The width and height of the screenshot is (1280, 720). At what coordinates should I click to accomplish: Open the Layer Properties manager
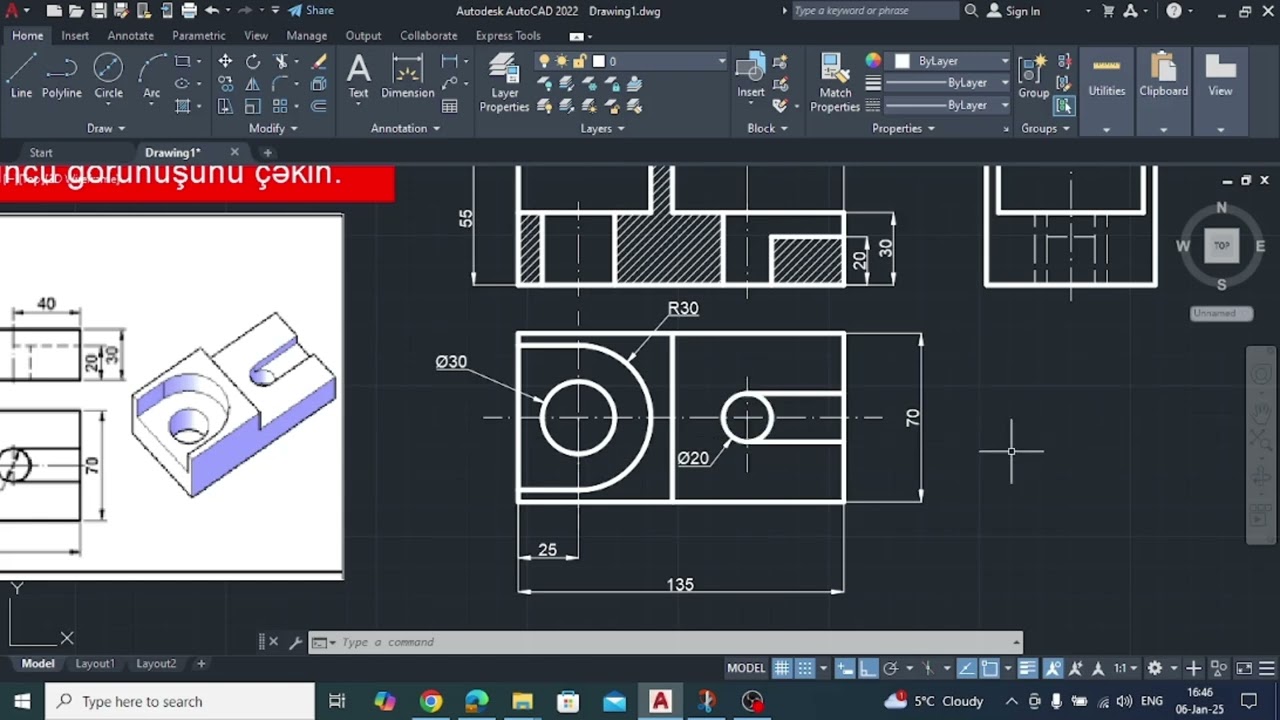point(504,83)
